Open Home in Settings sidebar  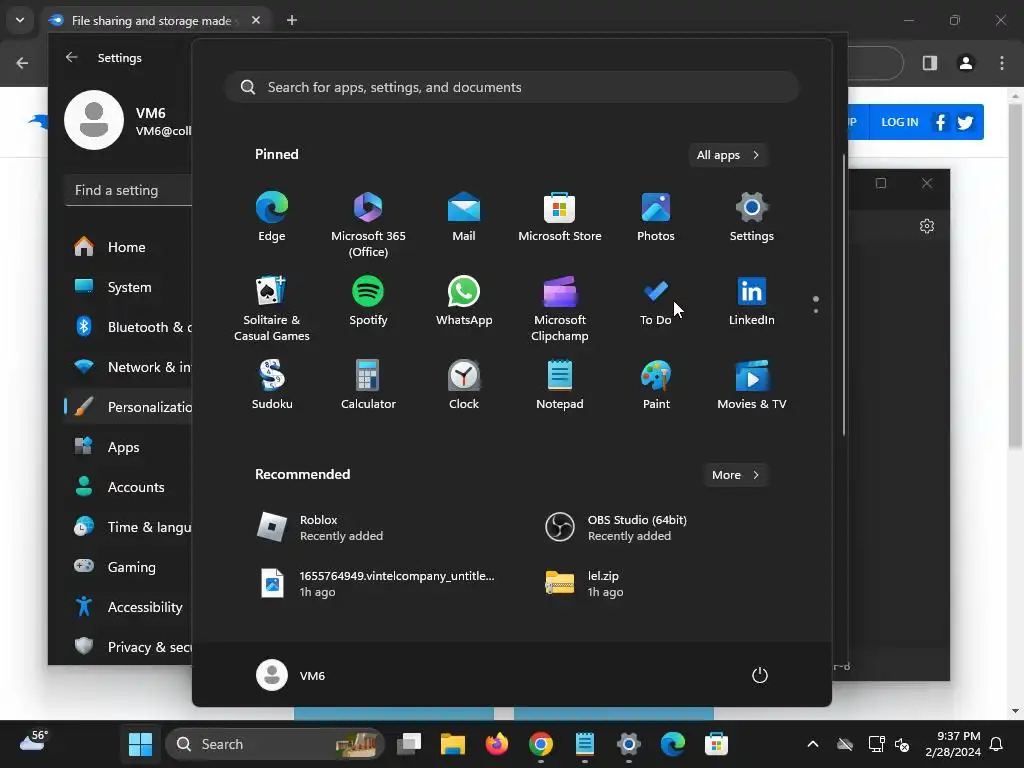tap(127, 247)
